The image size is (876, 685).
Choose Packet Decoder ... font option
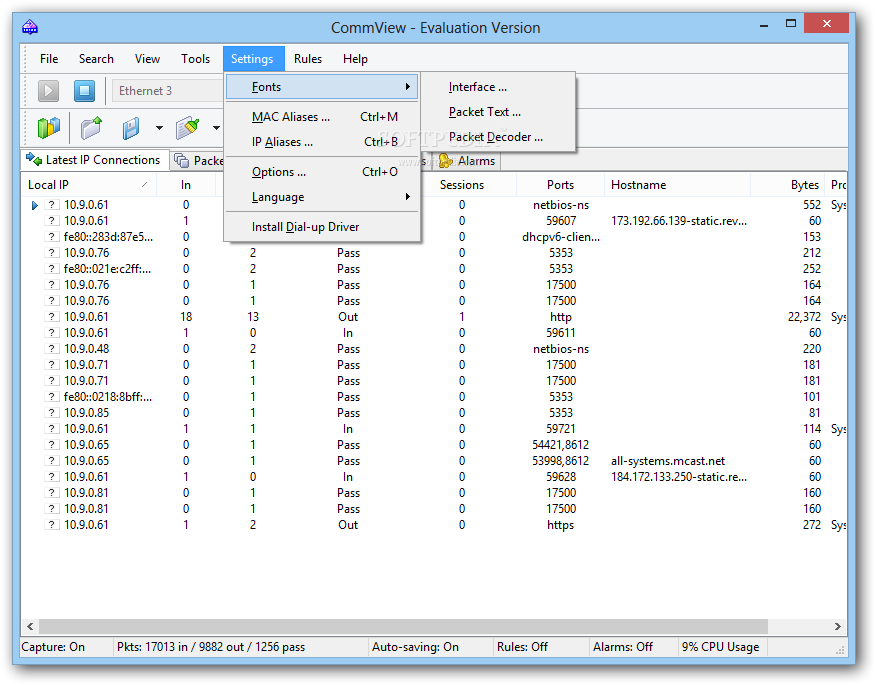pos(496,137)
